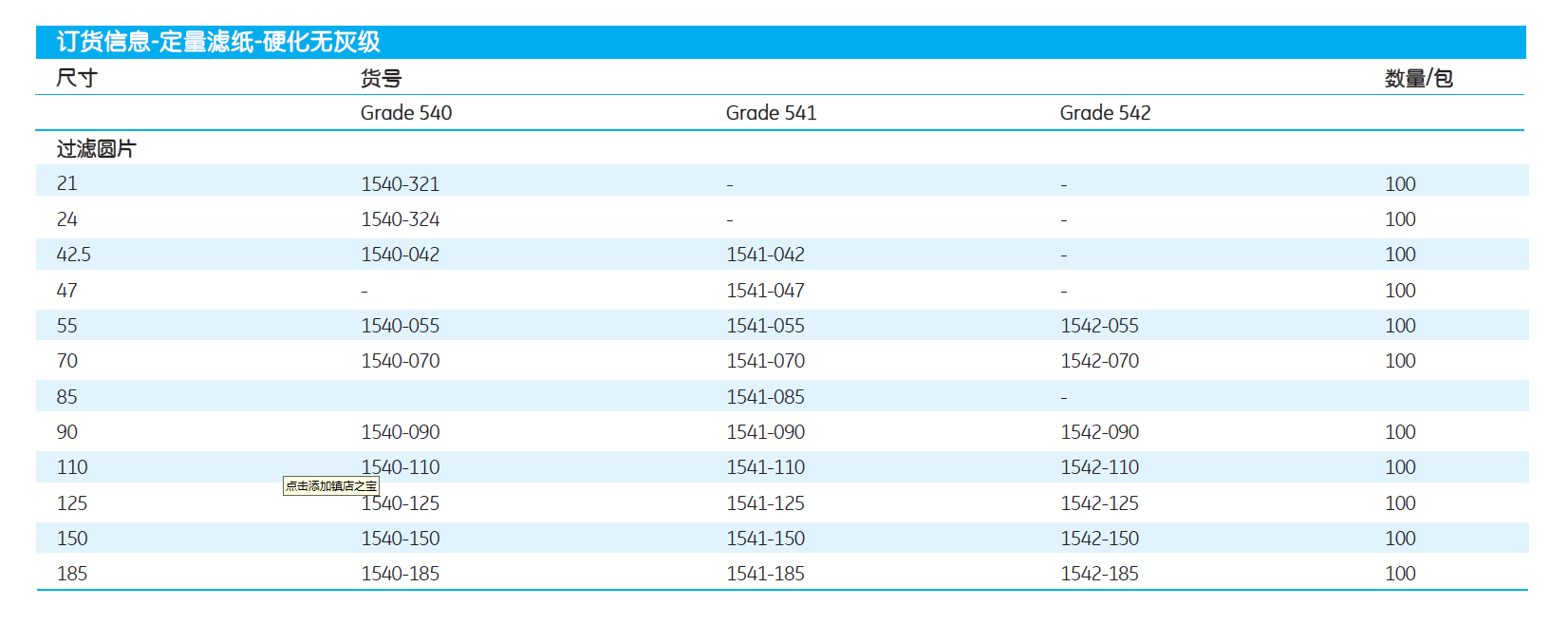This screenshot has height=625, width=1568.
Task: Select part number 1542-185
Action: (x=1100, y=574)
